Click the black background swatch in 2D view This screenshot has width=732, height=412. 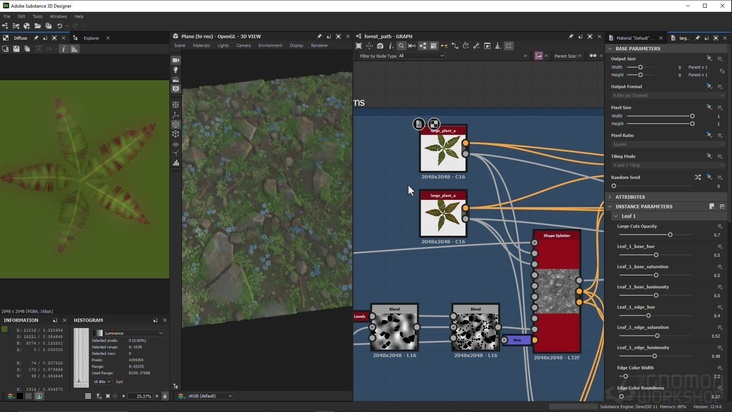(20, 396)
